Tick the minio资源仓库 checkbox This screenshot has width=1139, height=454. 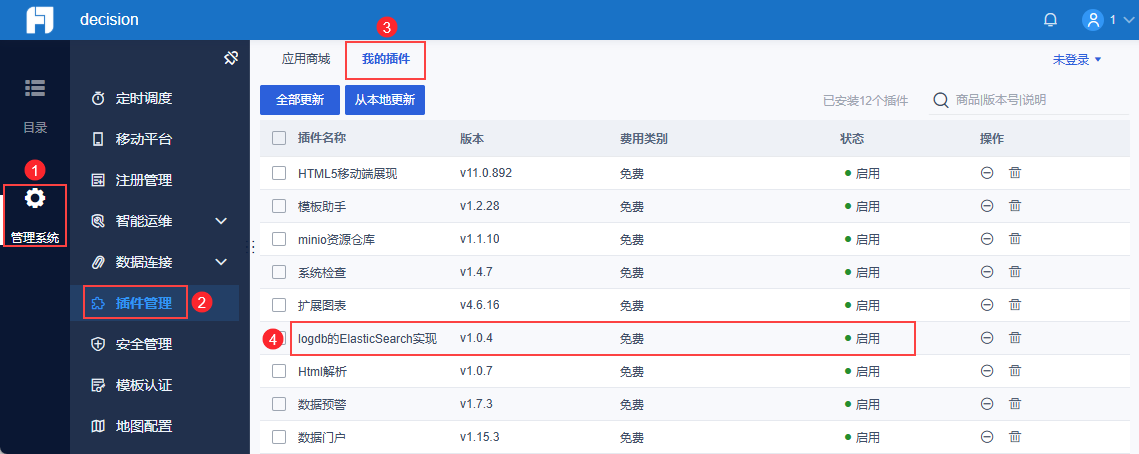tap(279, 239)
